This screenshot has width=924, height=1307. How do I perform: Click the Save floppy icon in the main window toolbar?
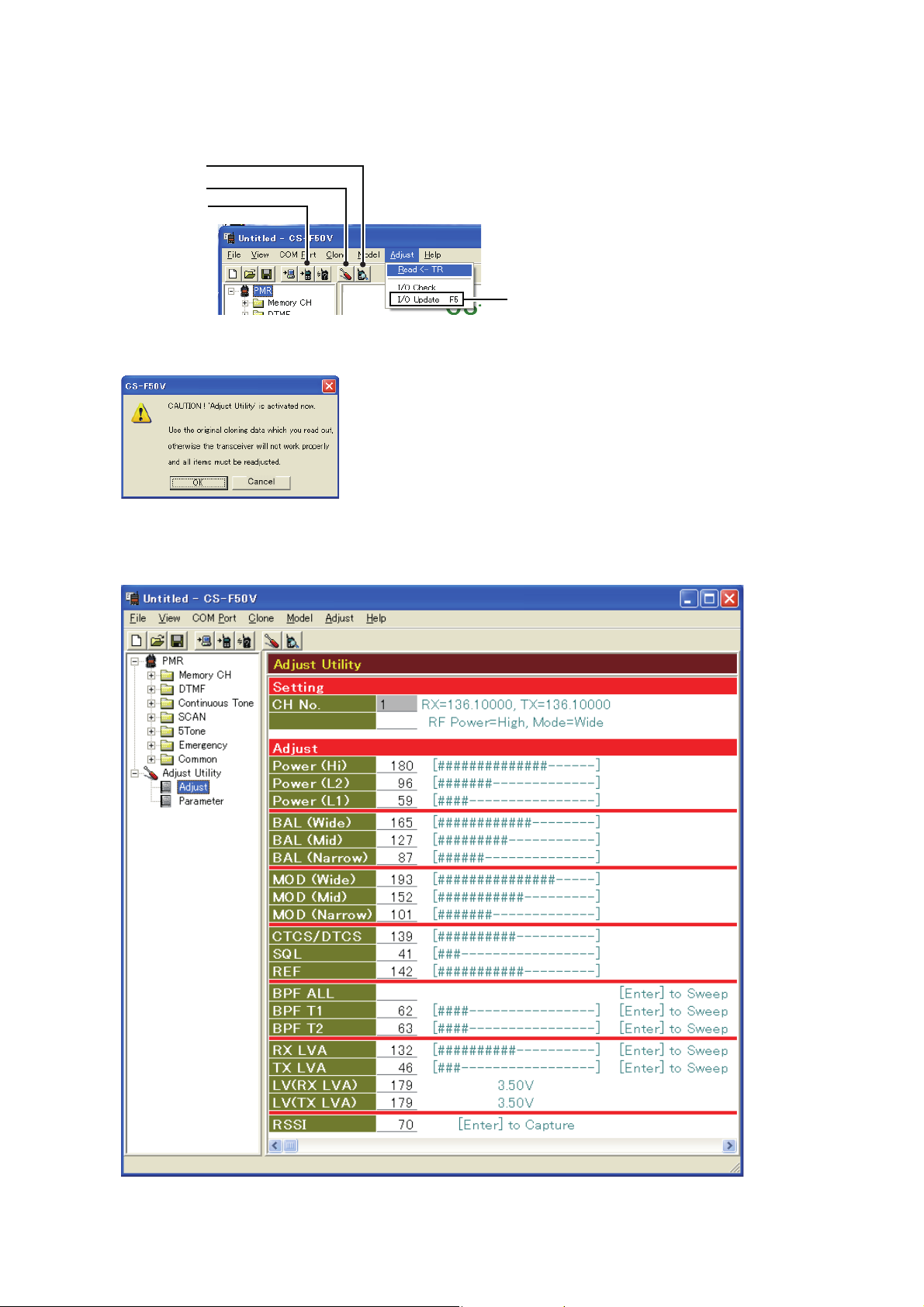point(177,641)
